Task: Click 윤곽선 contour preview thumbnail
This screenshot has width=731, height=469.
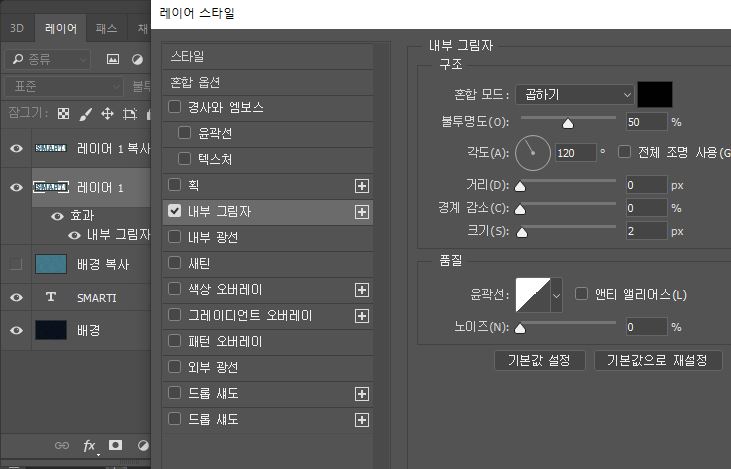Action: [533, 295]
